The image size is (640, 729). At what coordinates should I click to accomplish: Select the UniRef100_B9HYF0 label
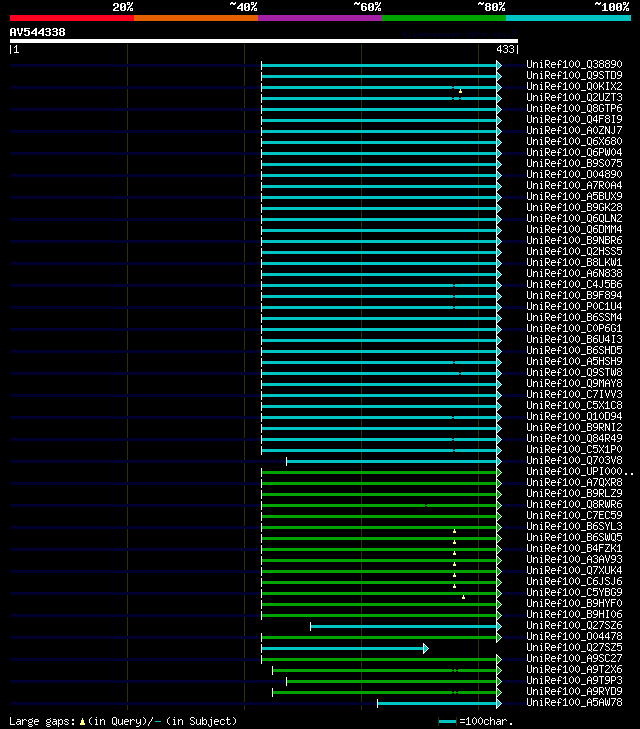(x=574, y=603)
